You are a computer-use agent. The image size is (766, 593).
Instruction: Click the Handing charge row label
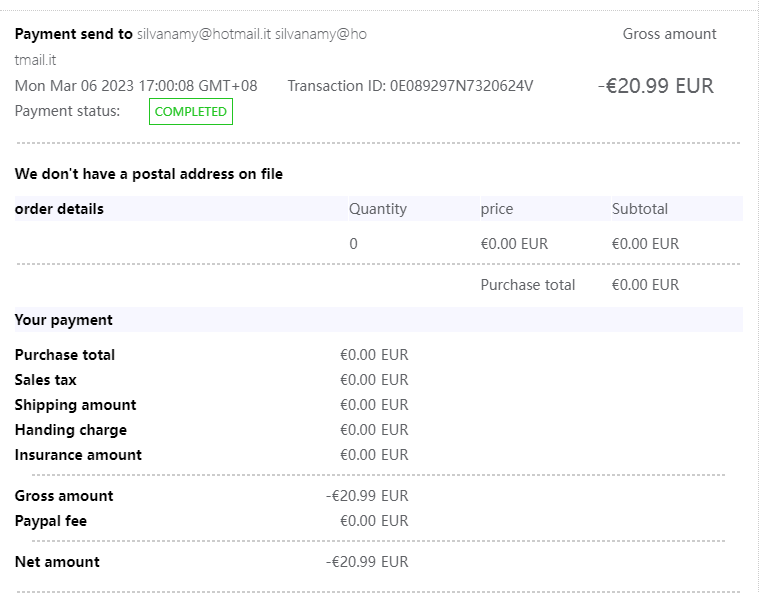(71, 430)
